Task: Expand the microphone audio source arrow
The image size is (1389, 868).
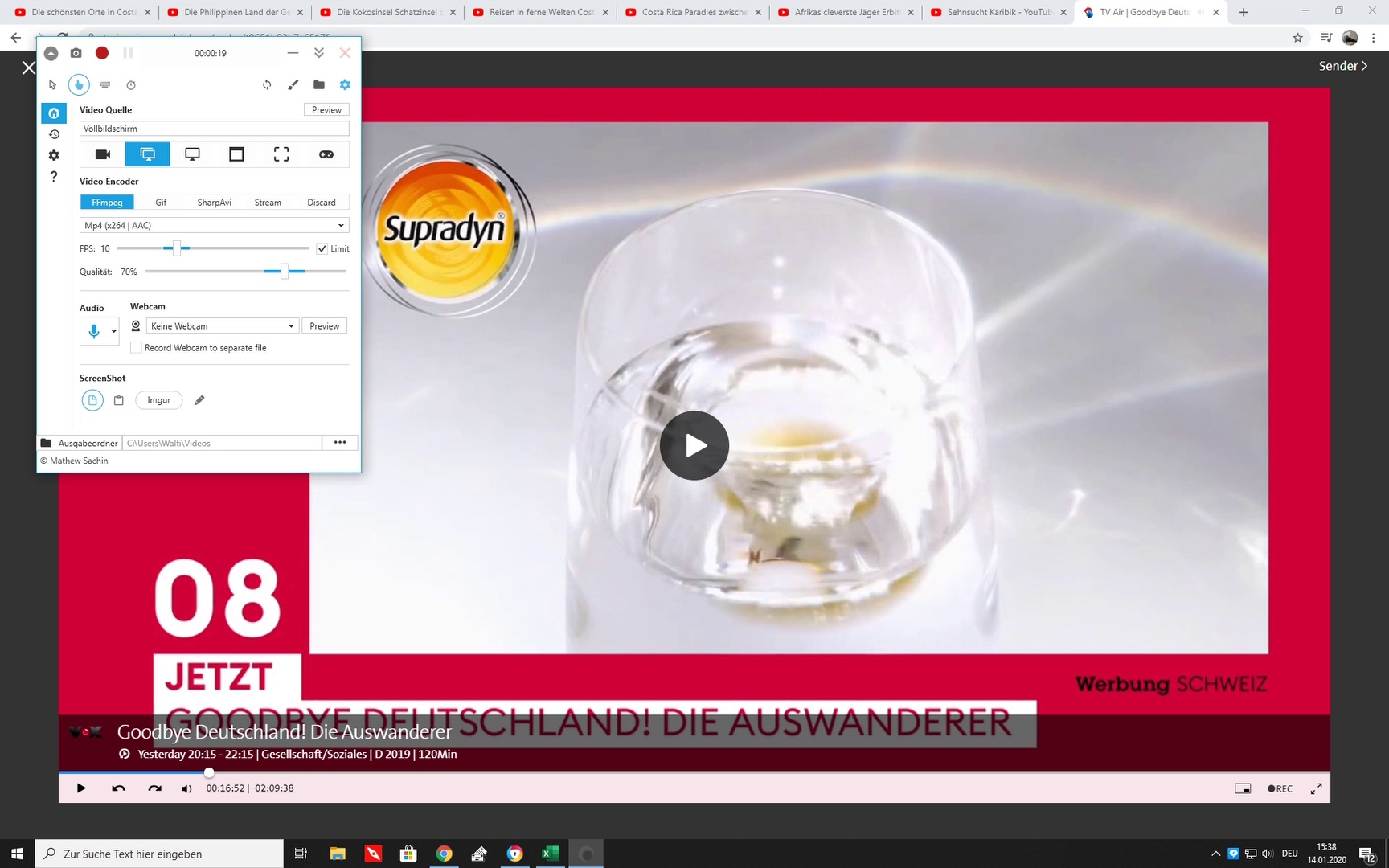Action: [114, 331]
